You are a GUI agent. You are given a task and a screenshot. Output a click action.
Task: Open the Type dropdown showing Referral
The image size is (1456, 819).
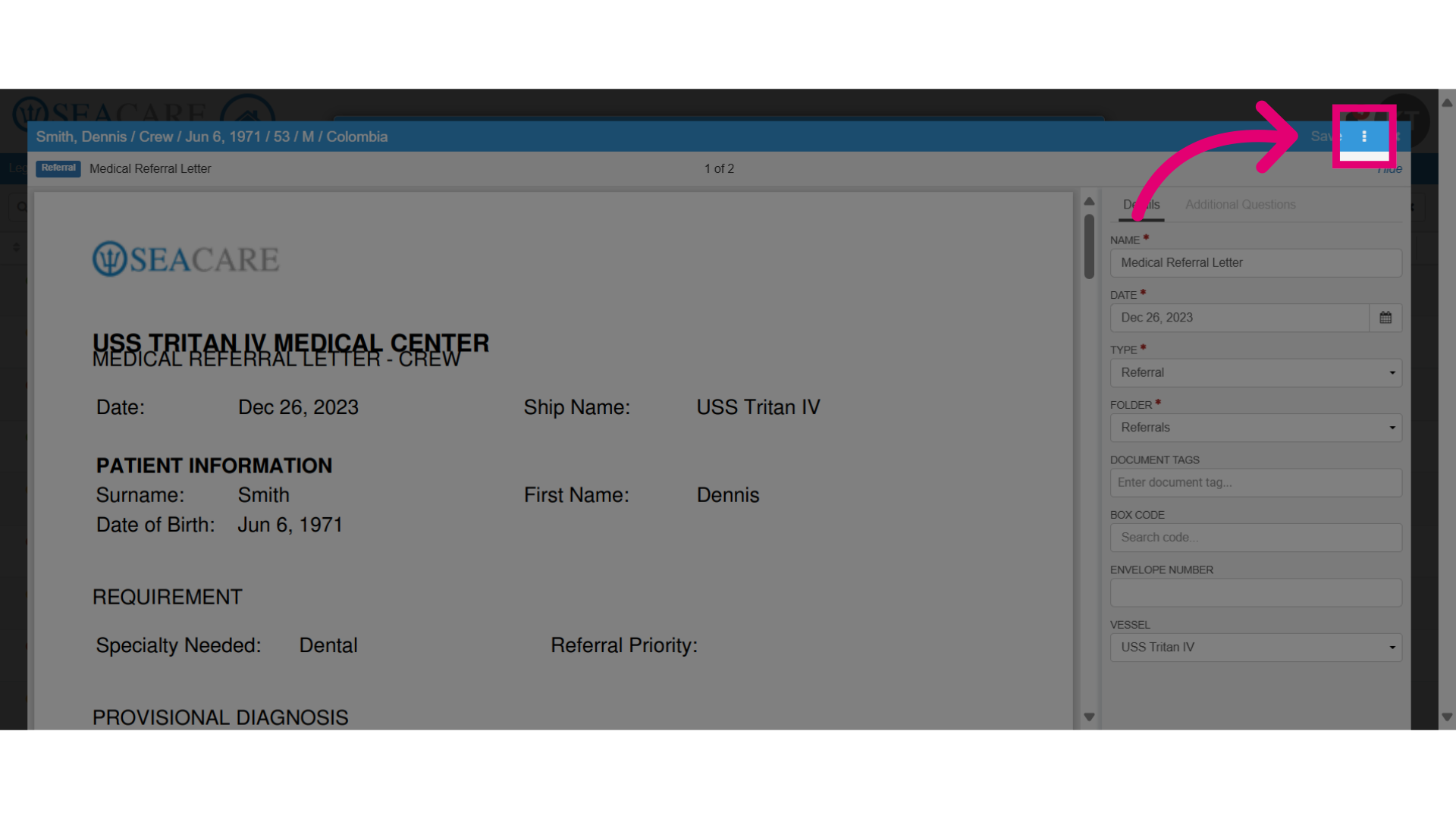click(x=1256, y=373)
